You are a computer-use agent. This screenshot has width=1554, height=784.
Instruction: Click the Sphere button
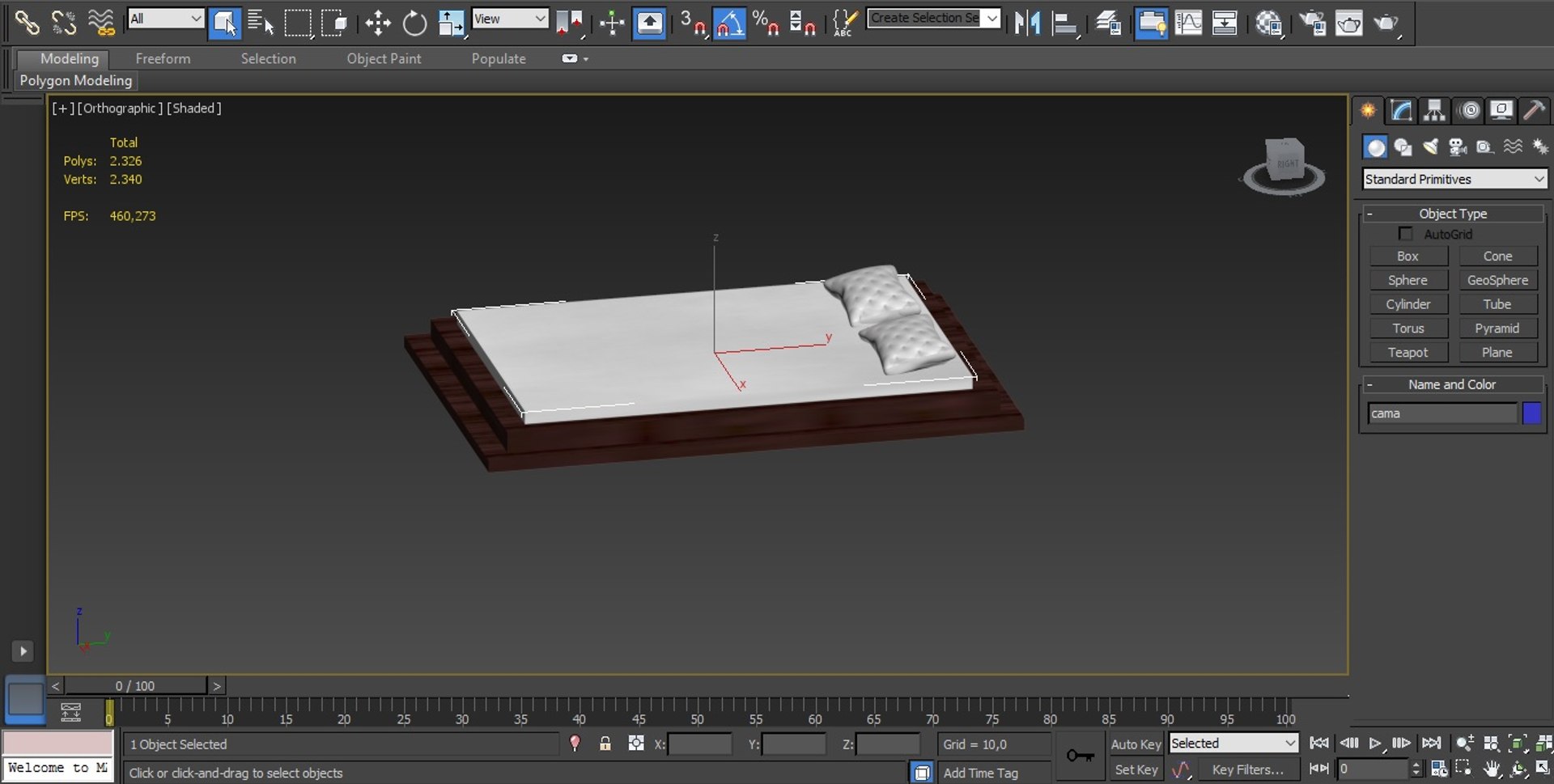click(x=1408, y=280)
